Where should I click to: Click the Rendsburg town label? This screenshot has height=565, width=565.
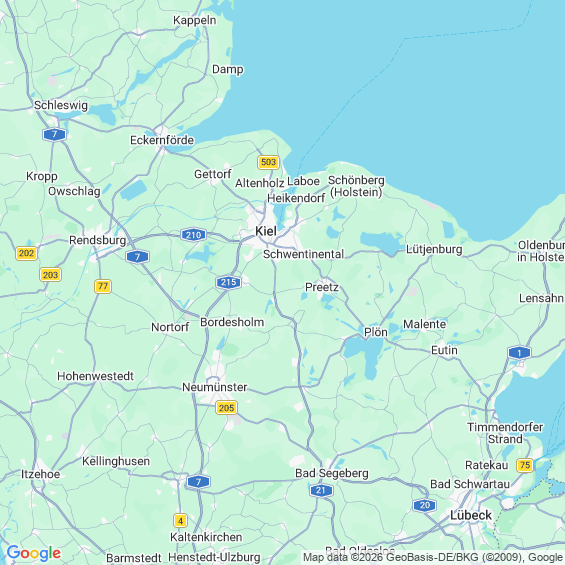click(98, 240)
